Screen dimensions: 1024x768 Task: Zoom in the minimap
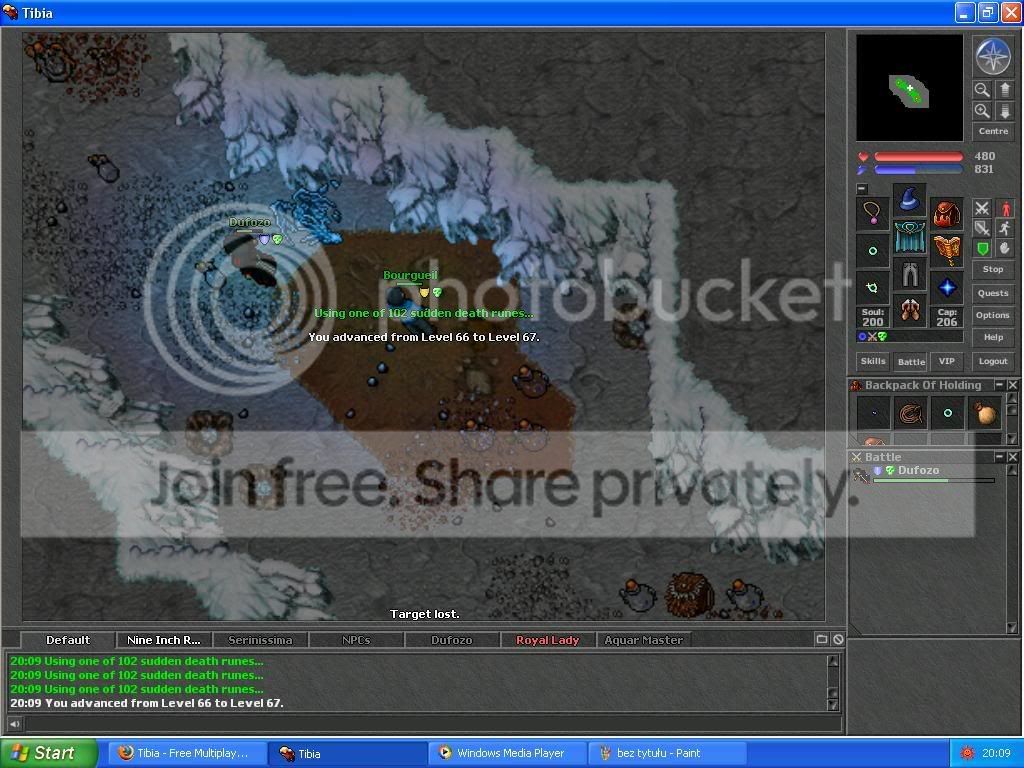[x=982, y=111]
